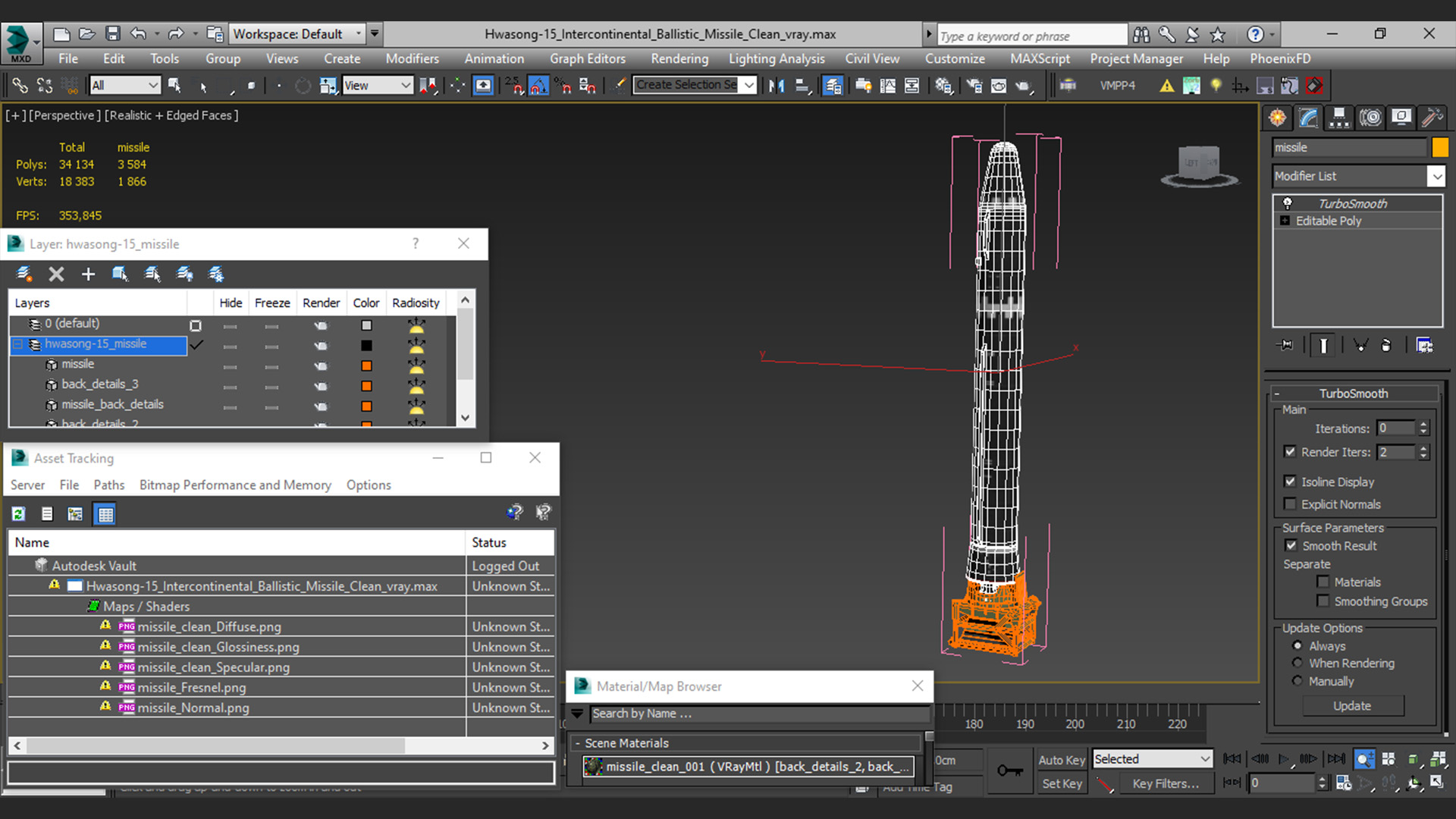This screenshot has width=1456, height=819.
Task: Click the Auto Key button
Action: click(x=1061, y=760)
